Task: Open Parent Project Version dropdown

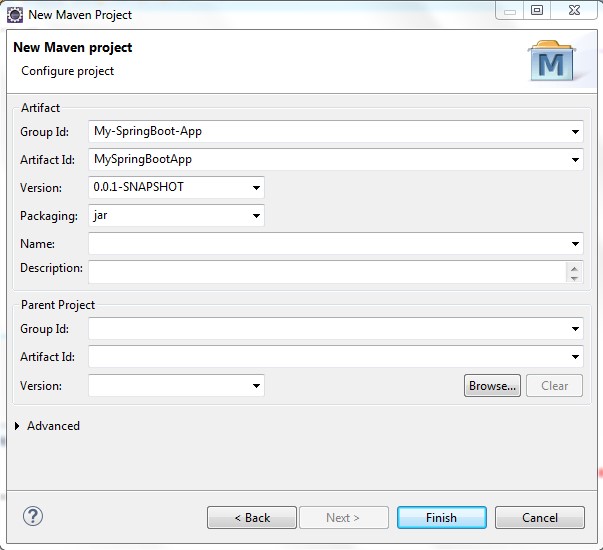Action: [x=256, y=385]
